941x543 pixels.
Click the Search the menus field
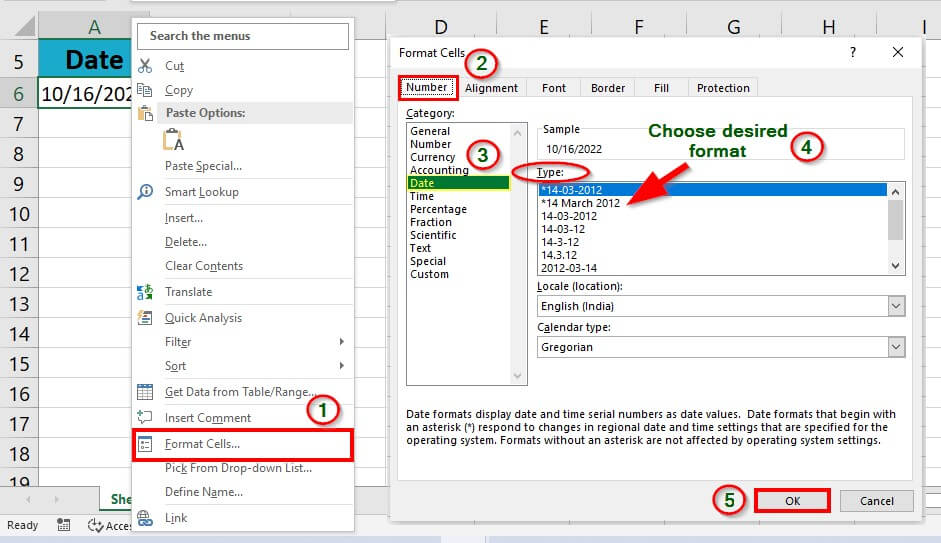point(242,36)
